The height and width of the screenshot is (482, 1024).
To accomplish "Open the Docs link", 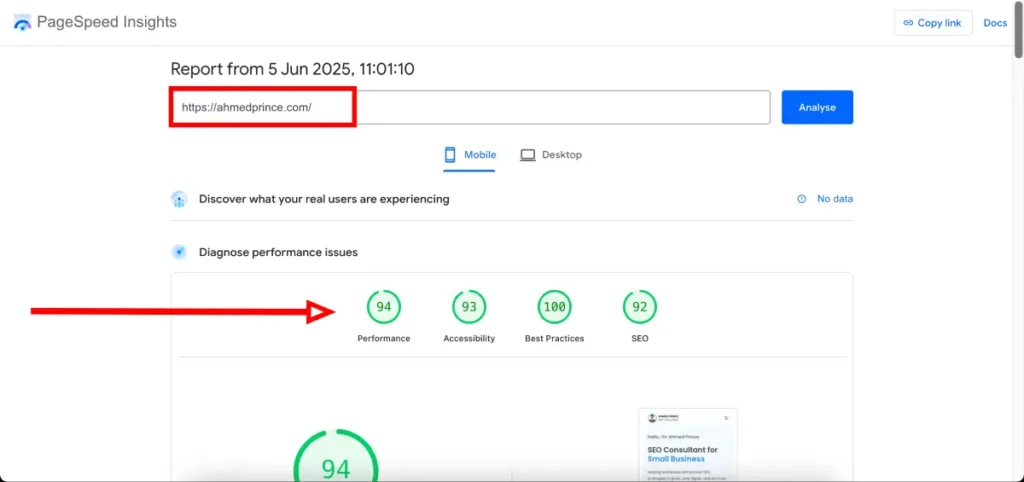I will pyautogui.click(x=995, y=23).
